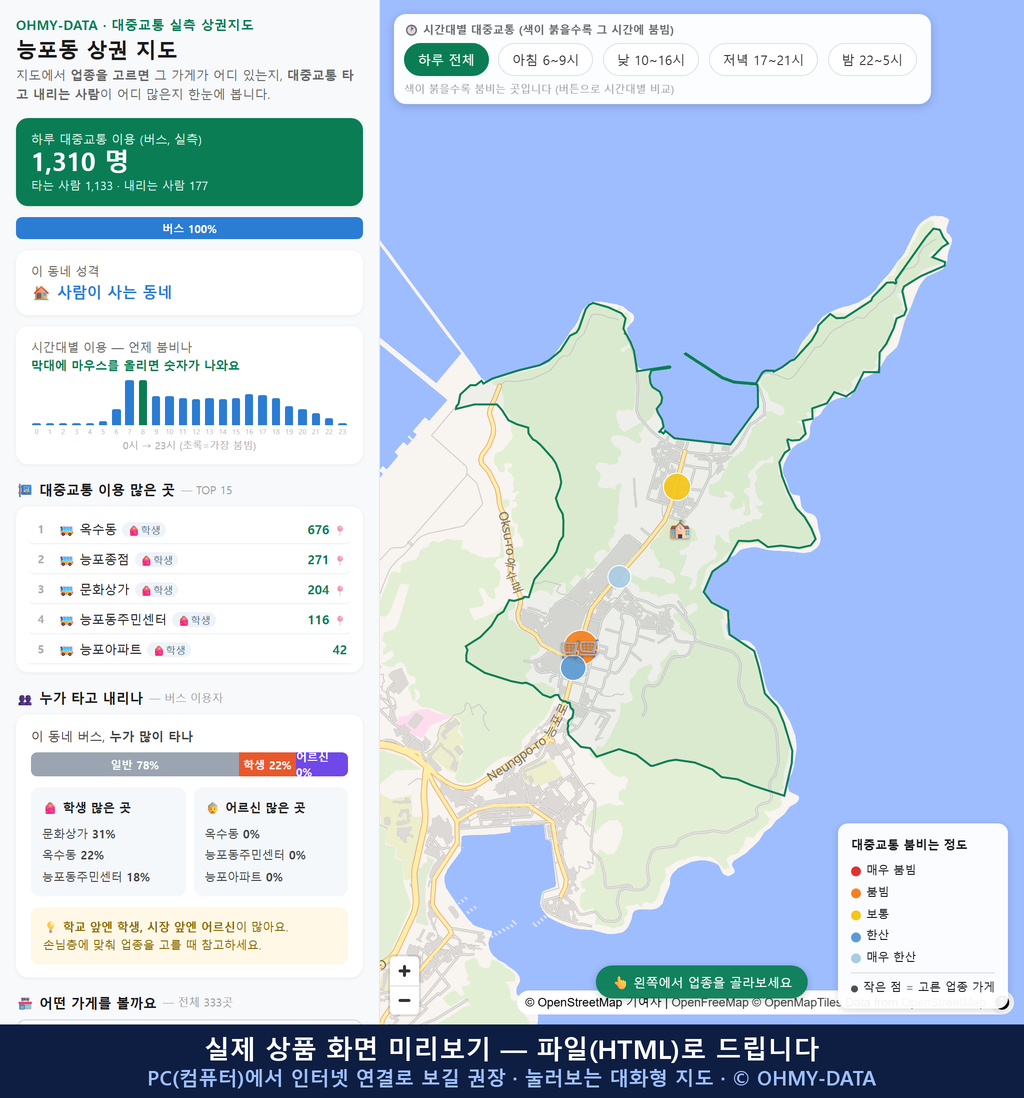Click the lightbulb icon in the yellow tip box
Image resolution: width=1024 pixels, height=1098 pixels.
pyautogui.click(x=50, y=927)
